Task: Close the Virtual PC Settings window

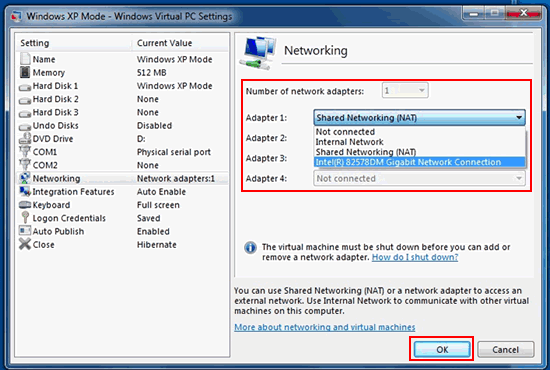Action: tap(523, 14)
